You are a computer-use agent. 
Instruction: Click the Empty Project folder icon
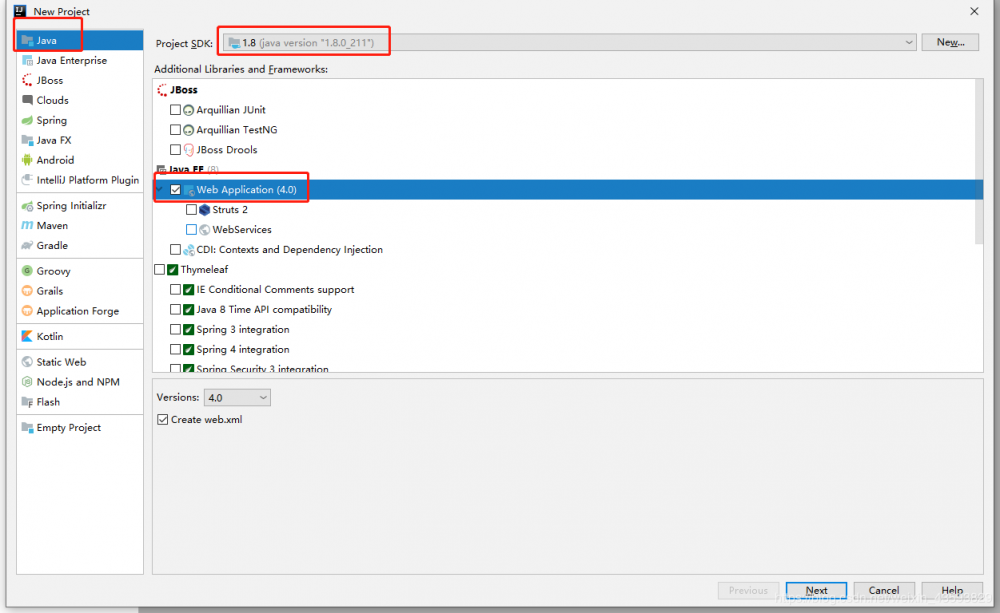point(27,427)
